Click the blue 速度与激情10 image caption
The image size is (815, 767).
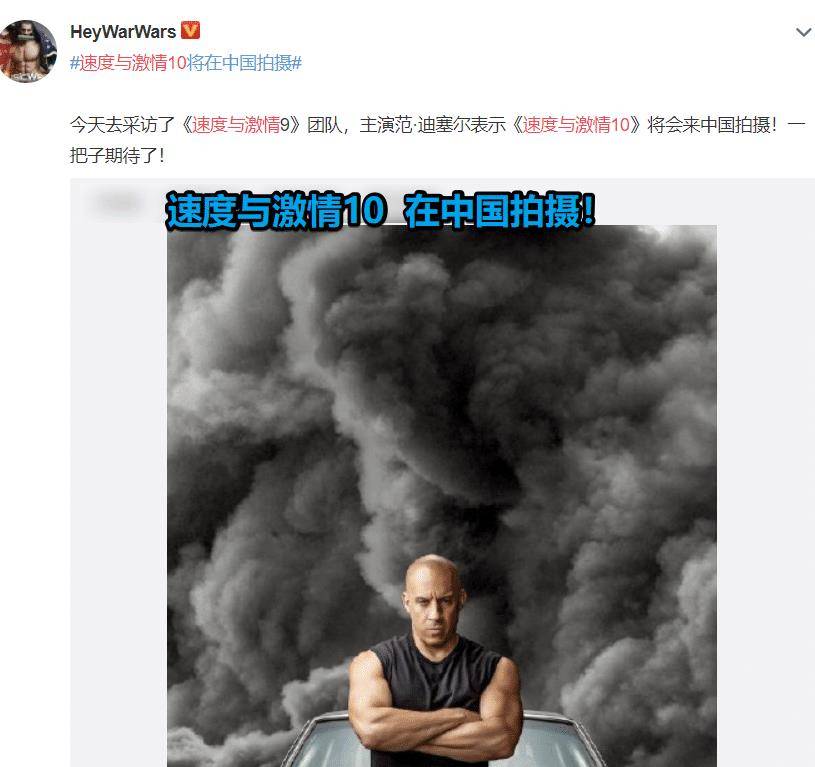point(276,210)
